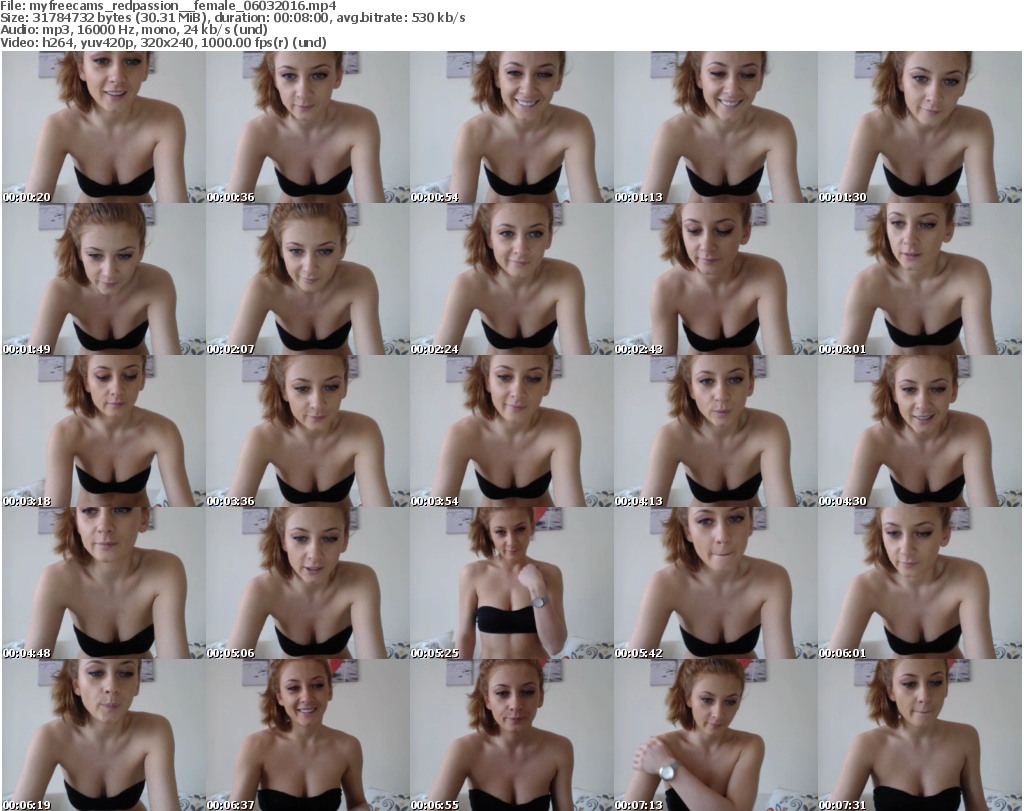Click the frame timestamped 00:01:49
Screen dimensions: 1024x811
(x=104, y=279)
